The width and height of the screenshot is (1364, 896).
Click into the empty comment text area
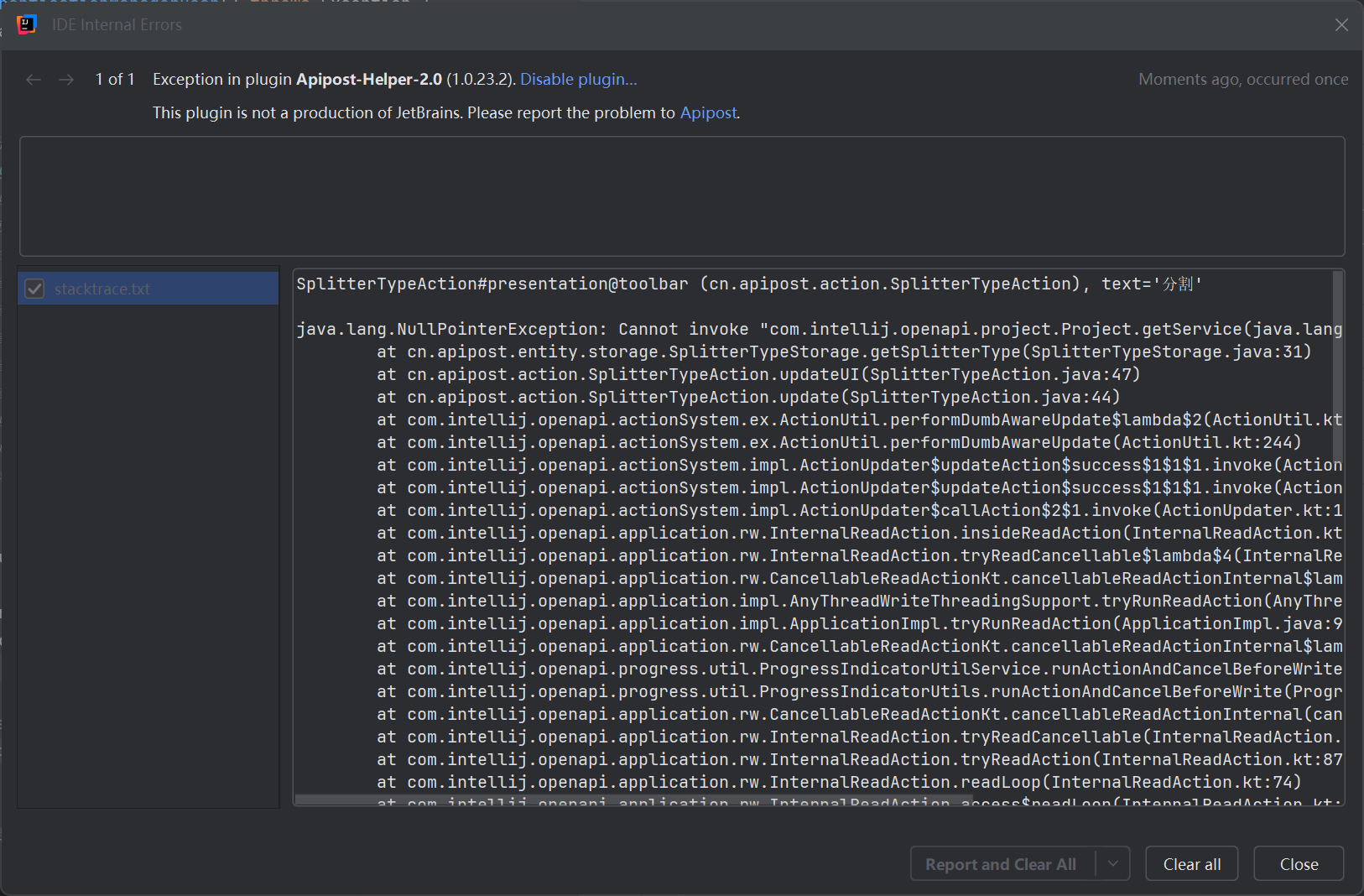[682, 196]
